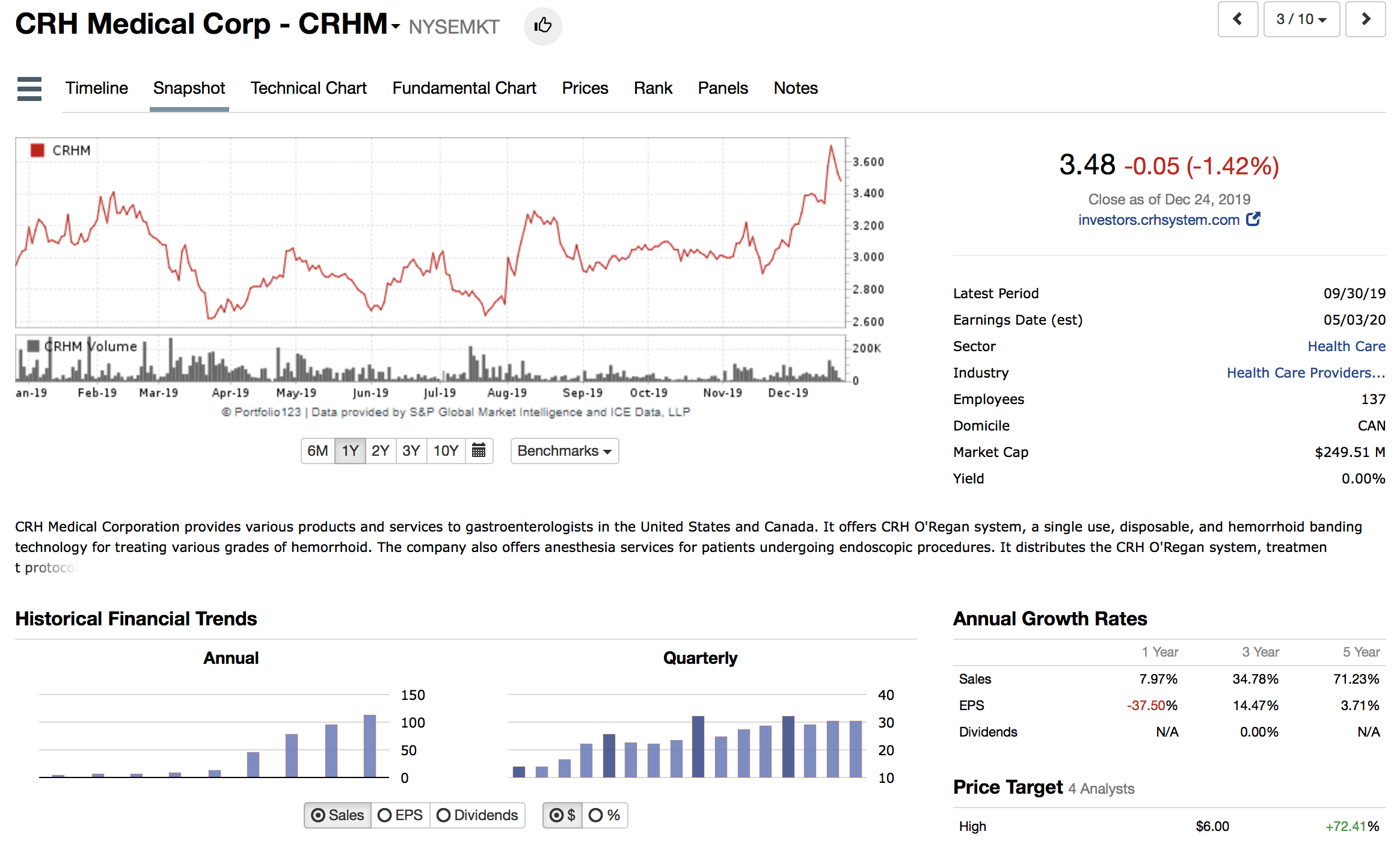Open the Fundamental Chart tab

pos(464,88)
